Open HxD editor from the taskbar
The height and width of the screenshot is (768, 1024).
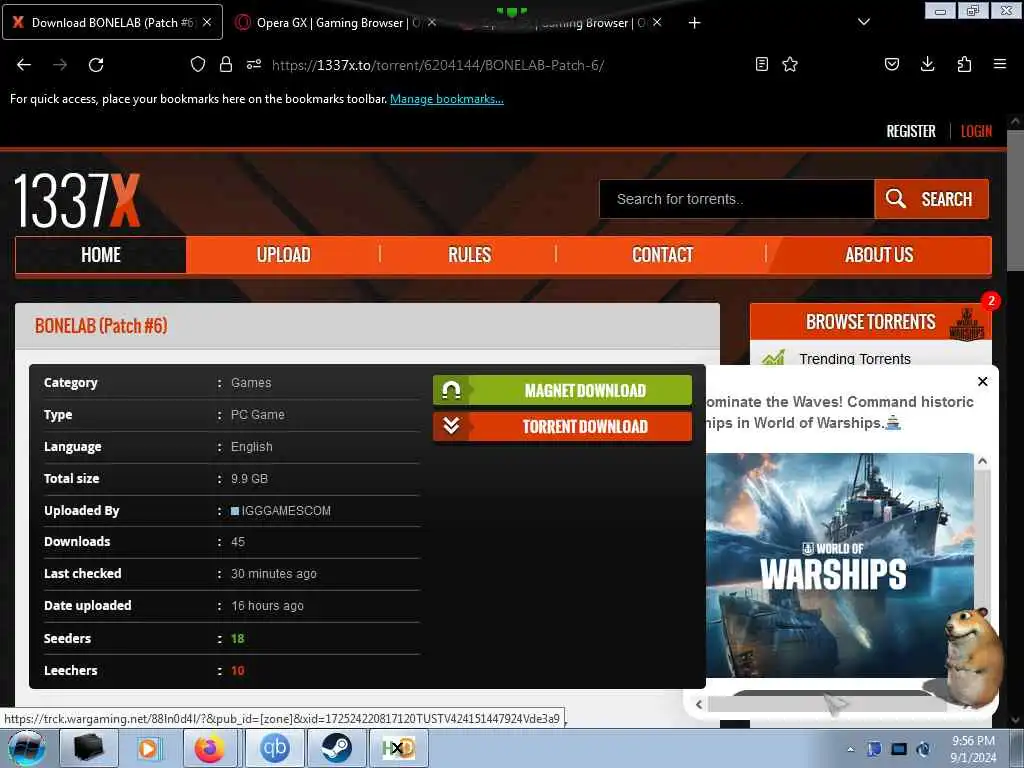[398, 748]
